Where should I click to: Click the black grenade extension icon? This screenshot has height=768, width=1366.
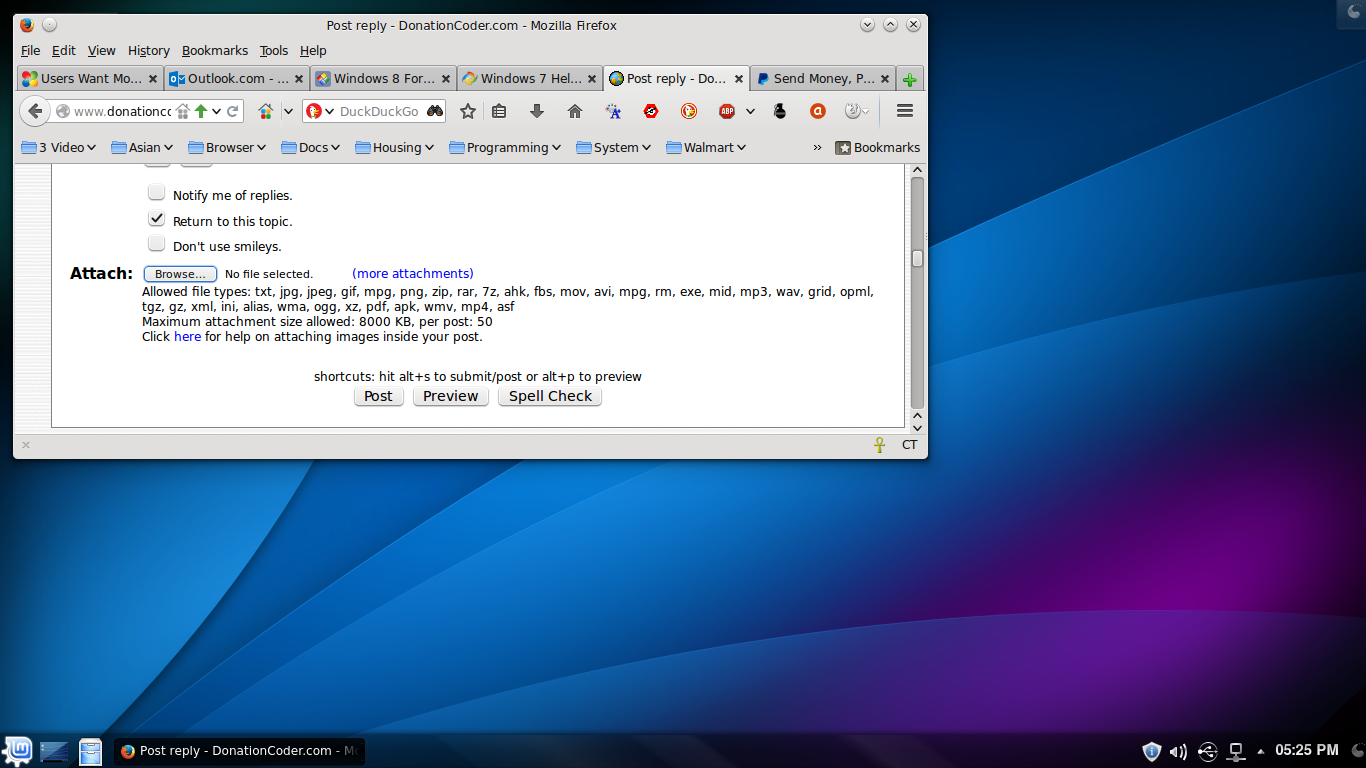pyautogui.click(x=780, y=111)
